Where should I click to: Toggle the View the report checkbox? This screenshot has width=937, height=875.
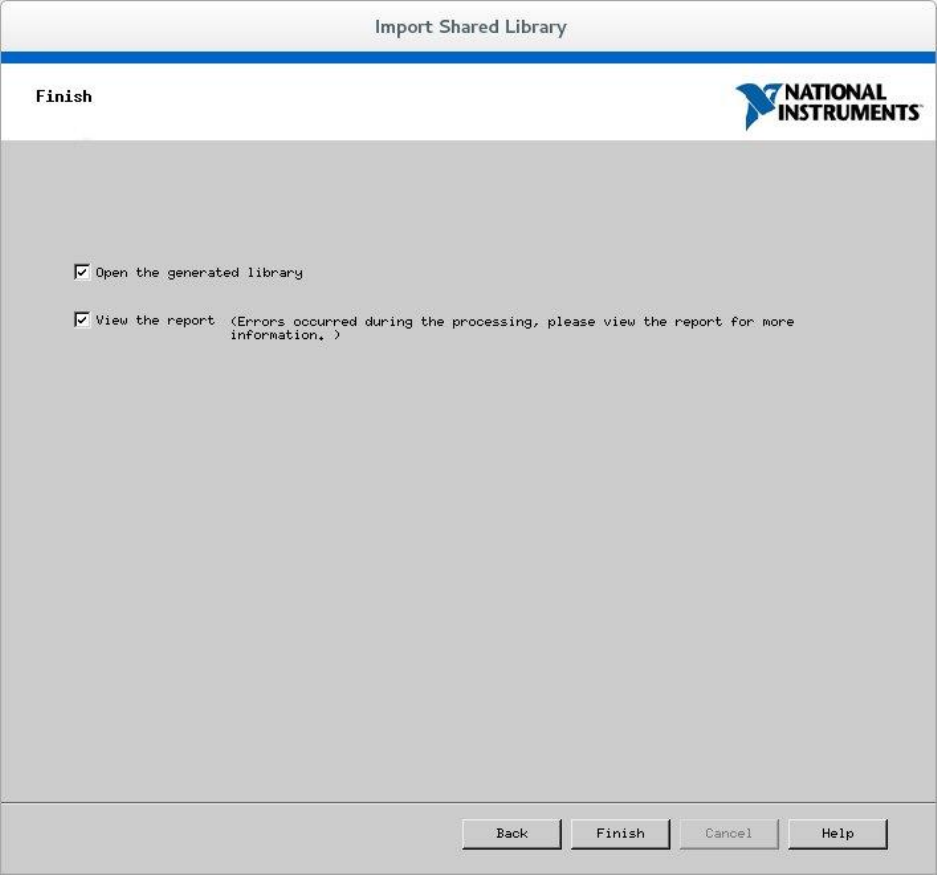pyautogui.click(x=82, y=320)
